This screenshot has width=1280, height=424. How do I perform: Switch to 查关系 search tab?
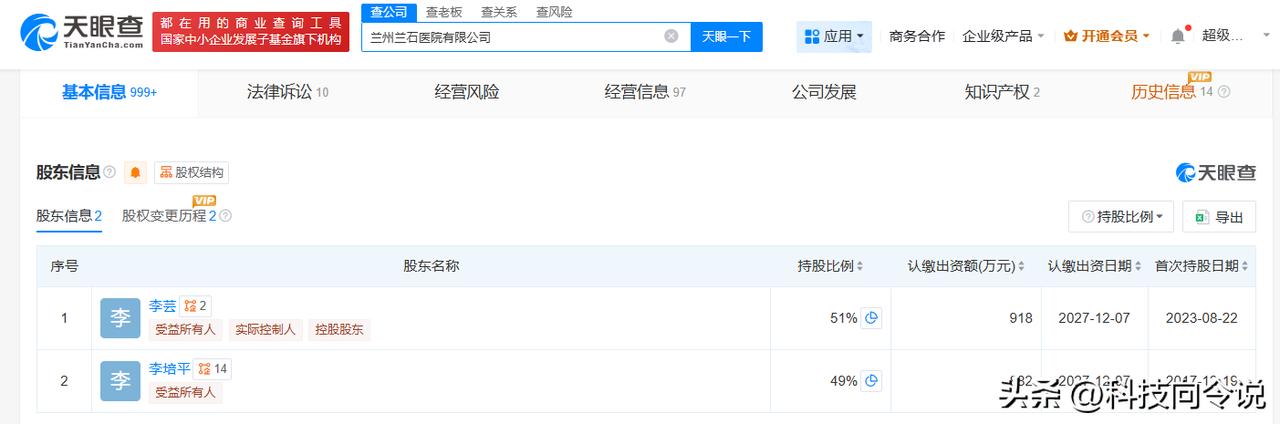(499, 12)
